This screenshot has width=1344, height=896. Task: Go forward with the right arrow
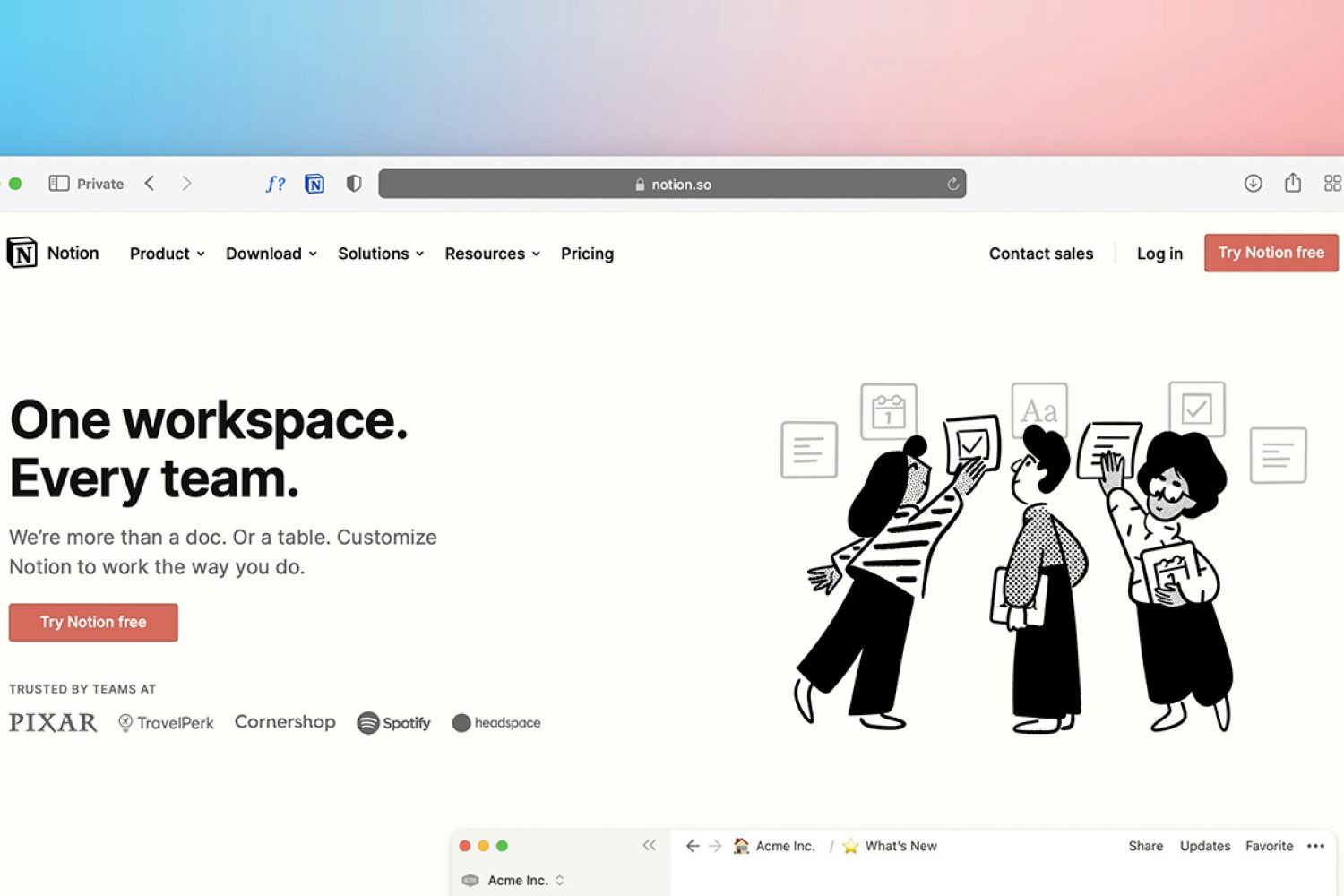(x=186, y=184)
